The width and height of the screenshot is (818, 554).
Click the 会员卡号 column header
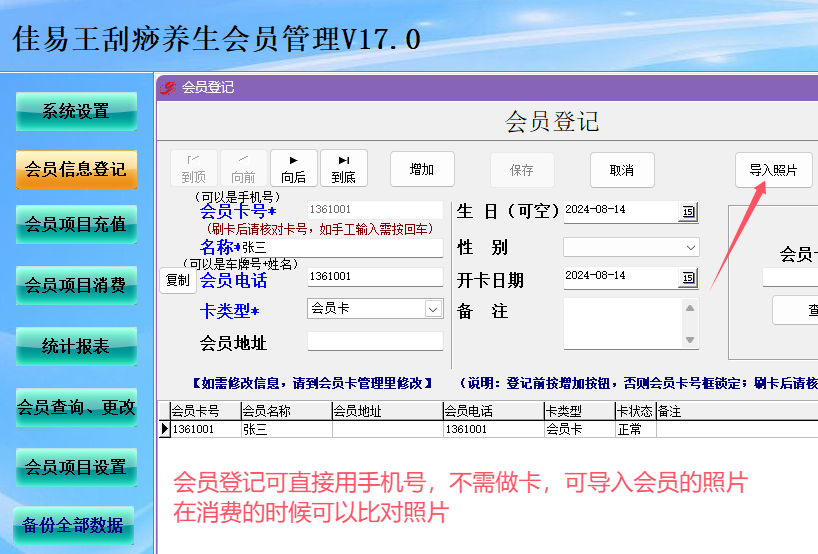(206, 412)
